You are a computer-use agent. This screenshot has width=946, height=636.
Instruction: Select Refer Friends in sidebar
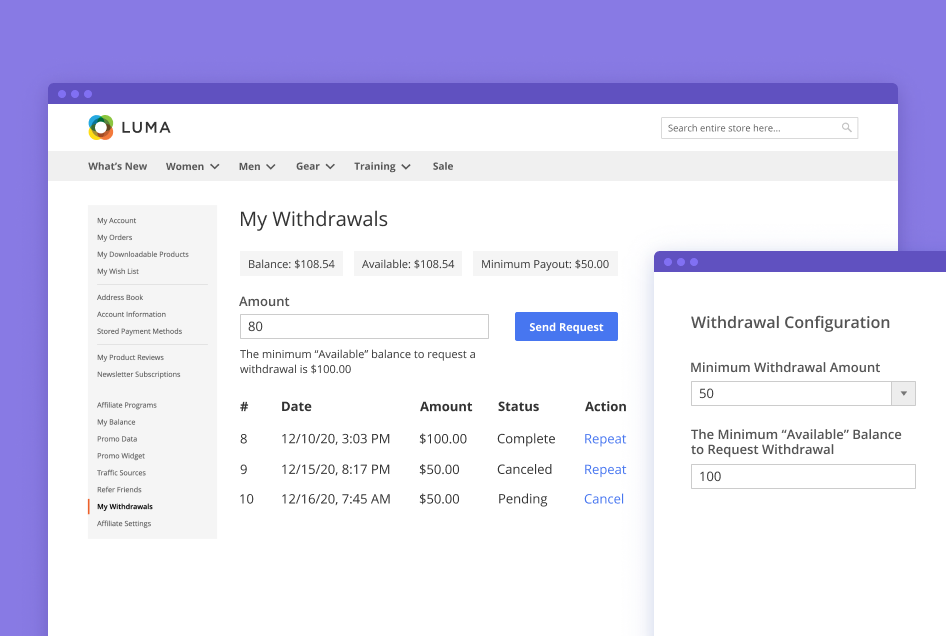click(x=119, y=490)
